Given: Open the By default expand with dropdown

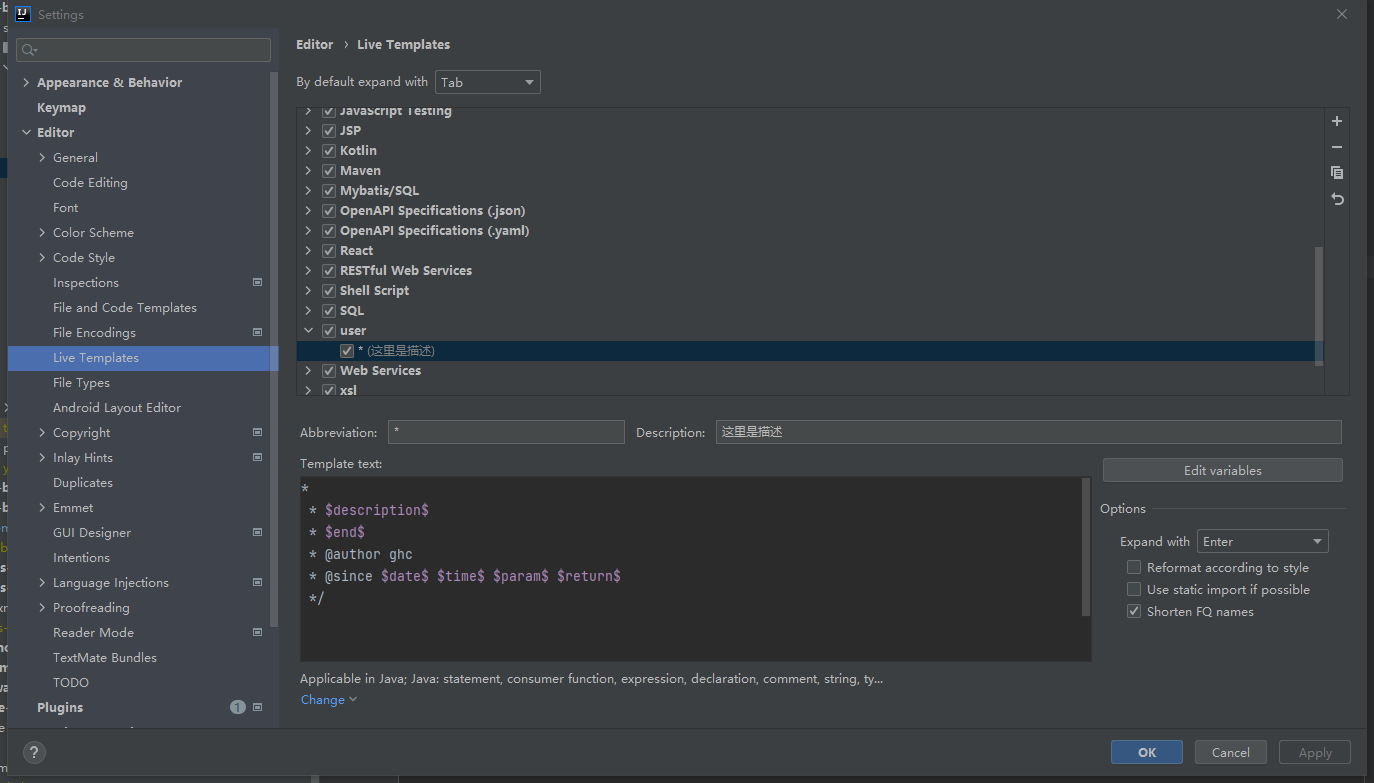Looking at the screenshot, I should [x=488, y=82].
